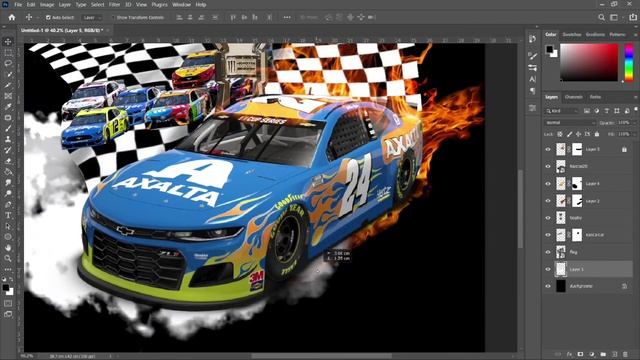The height and width of the screenshot is (360, 640).
Task: Click the Create new group folder icon
Action: (603, 354)
